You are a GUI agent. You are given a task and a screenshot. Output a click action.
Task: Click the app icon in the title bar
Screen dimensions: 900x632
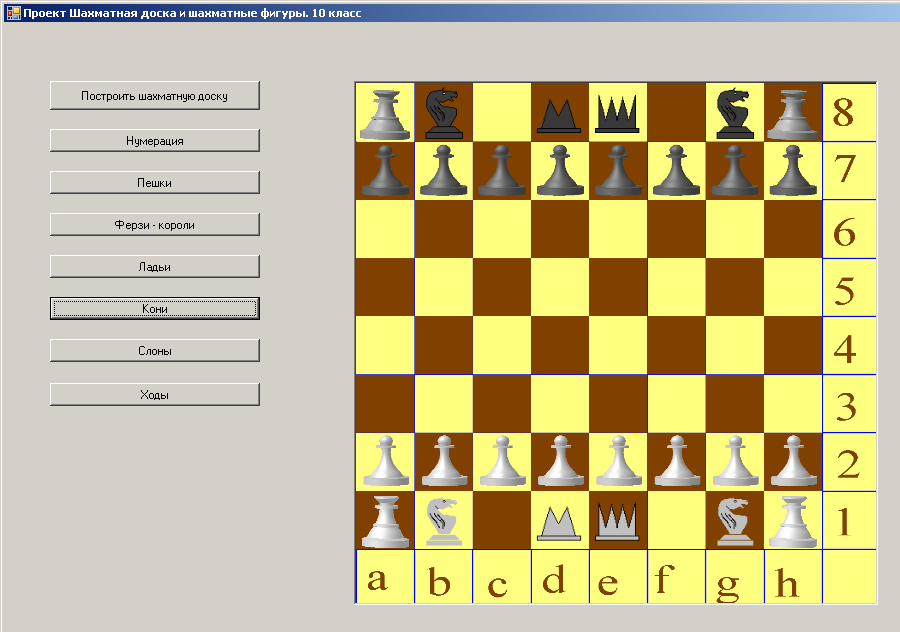pyautogui.click(x=13, y=13)
